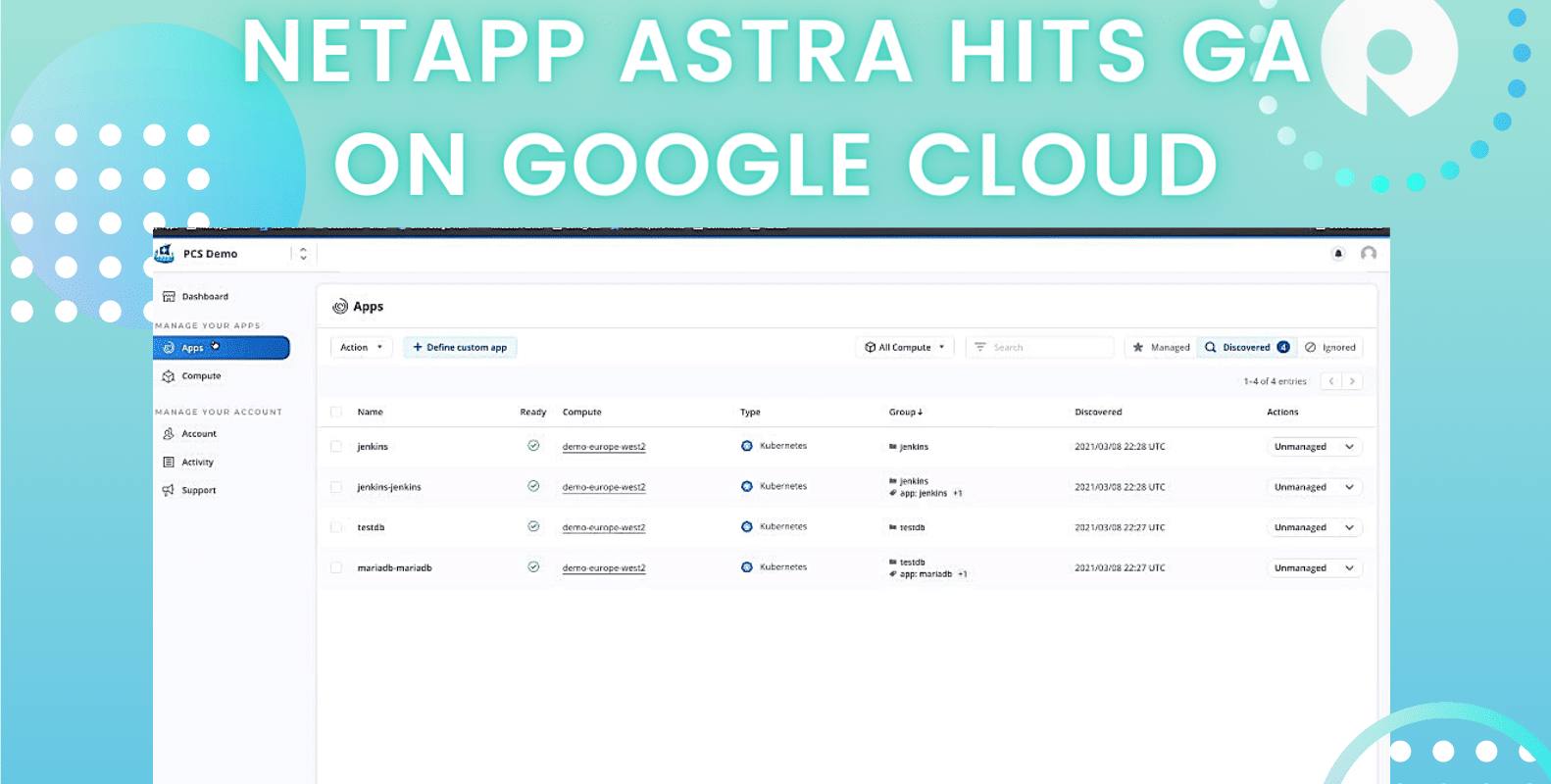Viewport: 1551px width, 784px height.
Task: Click the Dashboard sidebar icon
Action: pos(169,296)
